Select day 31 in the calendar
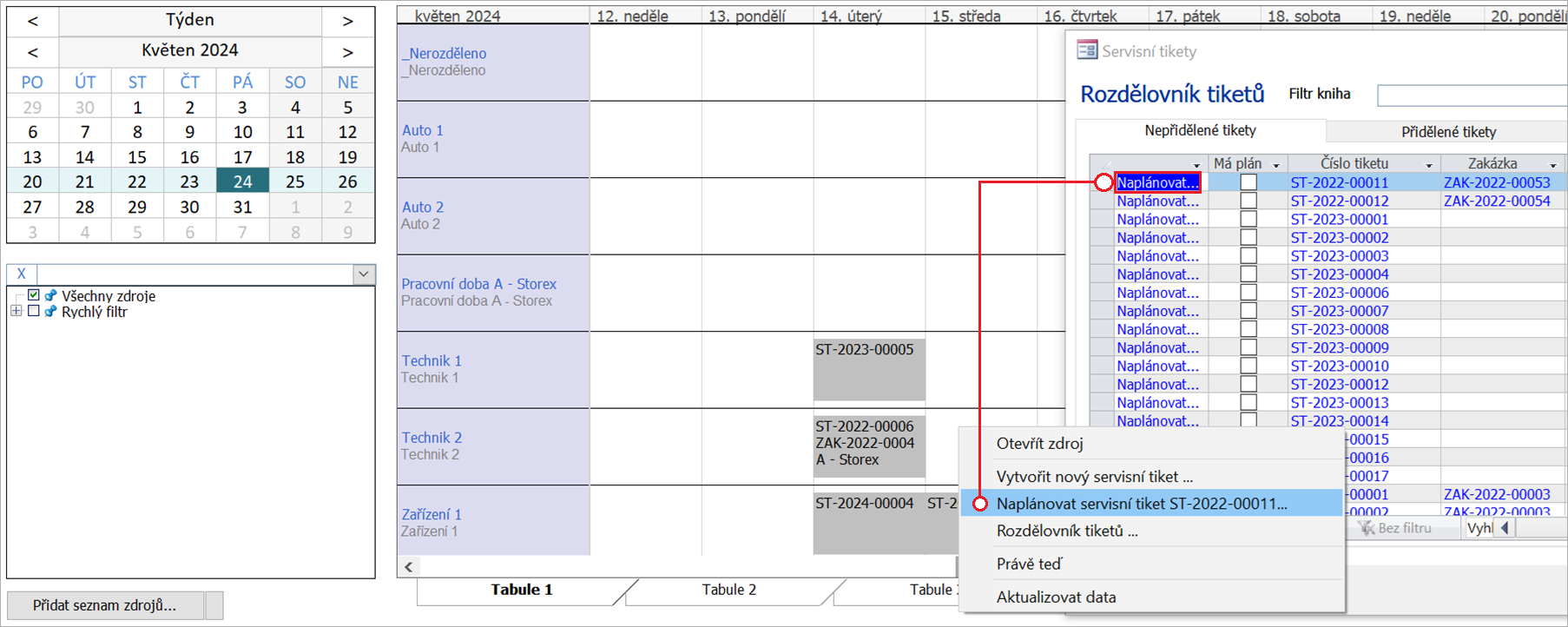 (242, 207)
